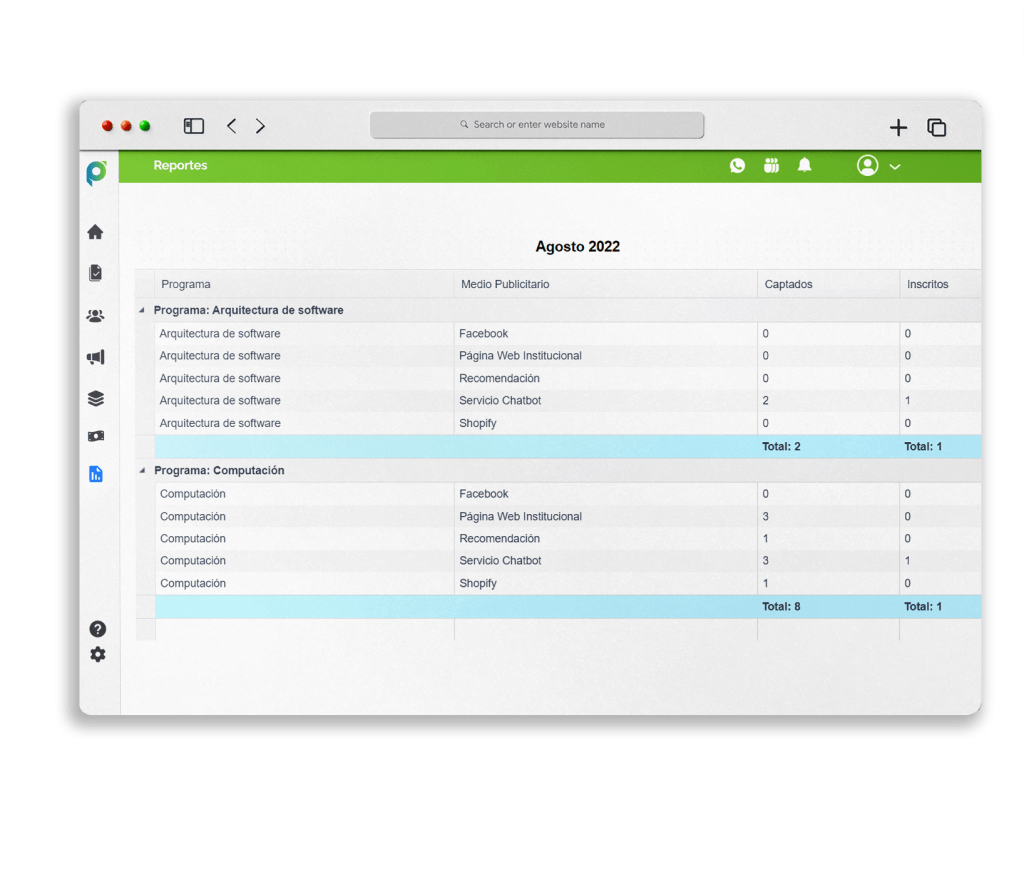1024x886 pixels.
Task: Click Total: 8 captados summary
Action: [x=781, y=607]
